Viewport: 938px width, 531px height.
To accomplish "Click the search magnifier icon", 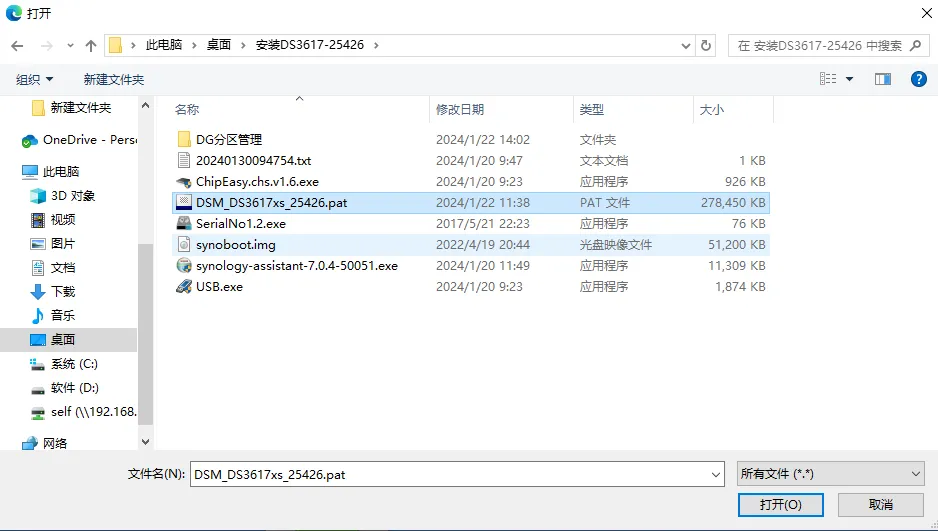I will (915, 45).
